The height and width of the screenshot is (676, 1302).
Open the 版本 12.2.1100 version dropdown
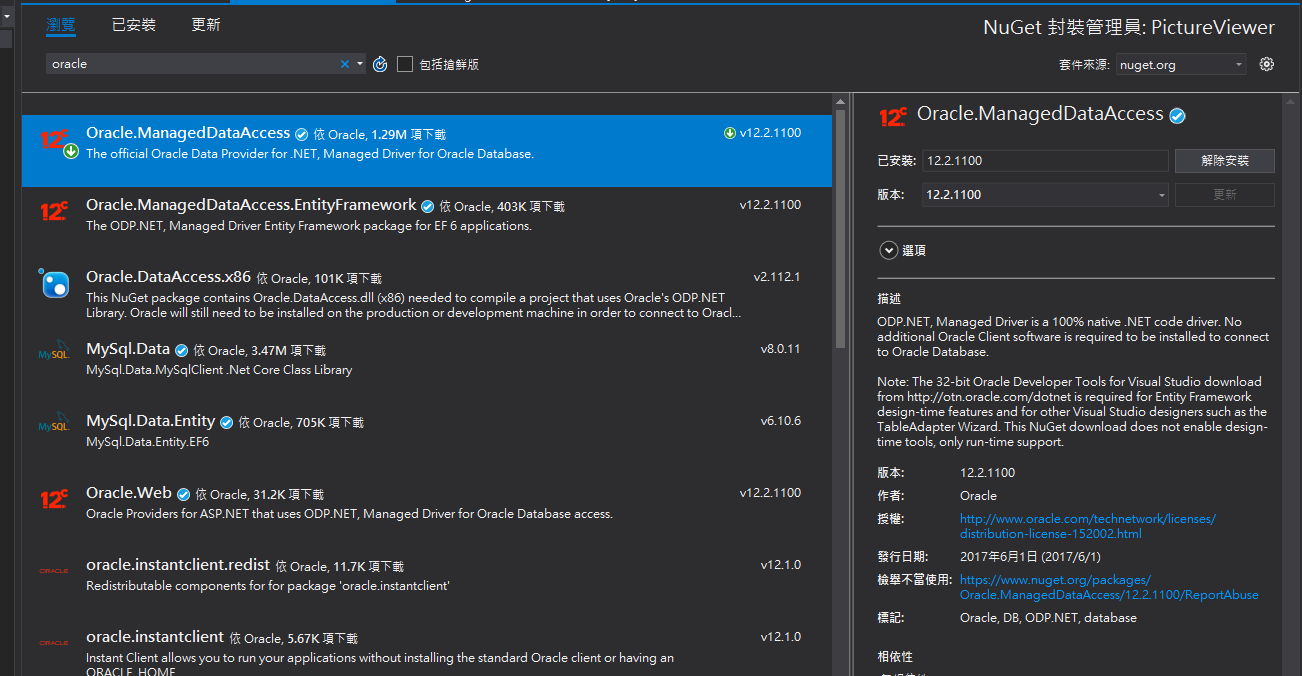[1044, 195]
